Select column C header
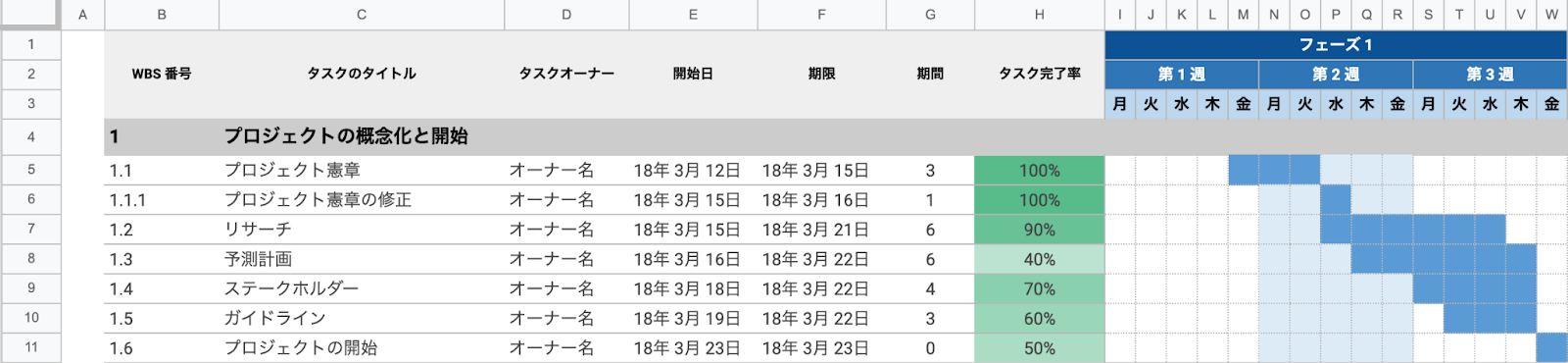This screenshot has width=1568, height=363. 362,15
